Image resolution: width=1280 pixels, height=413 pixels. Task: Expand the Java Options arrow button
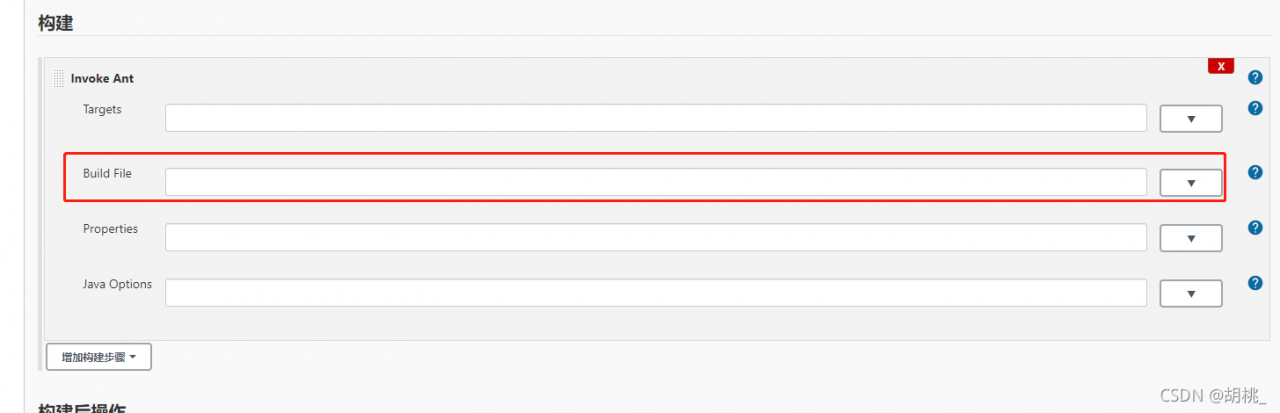(1190, 293)
